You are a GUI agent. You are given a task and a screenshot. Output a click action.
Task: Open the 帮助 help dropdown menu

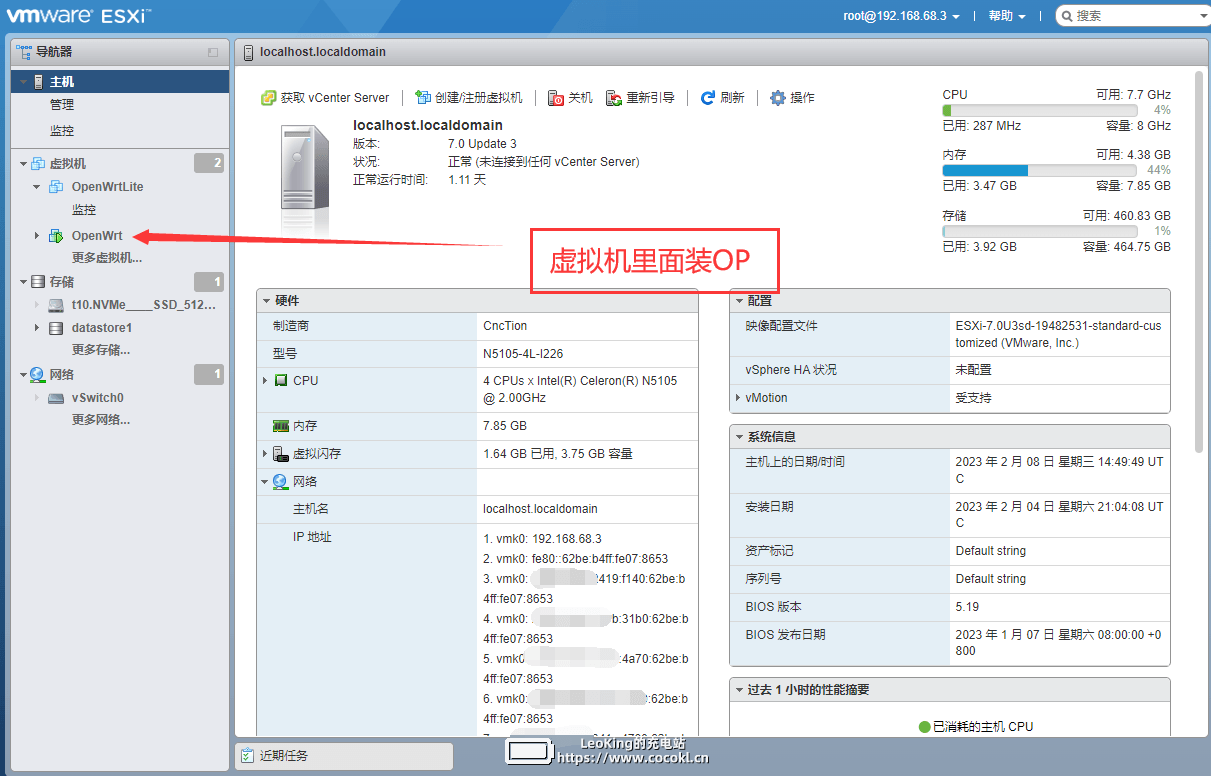click(x=1007, y=16)
